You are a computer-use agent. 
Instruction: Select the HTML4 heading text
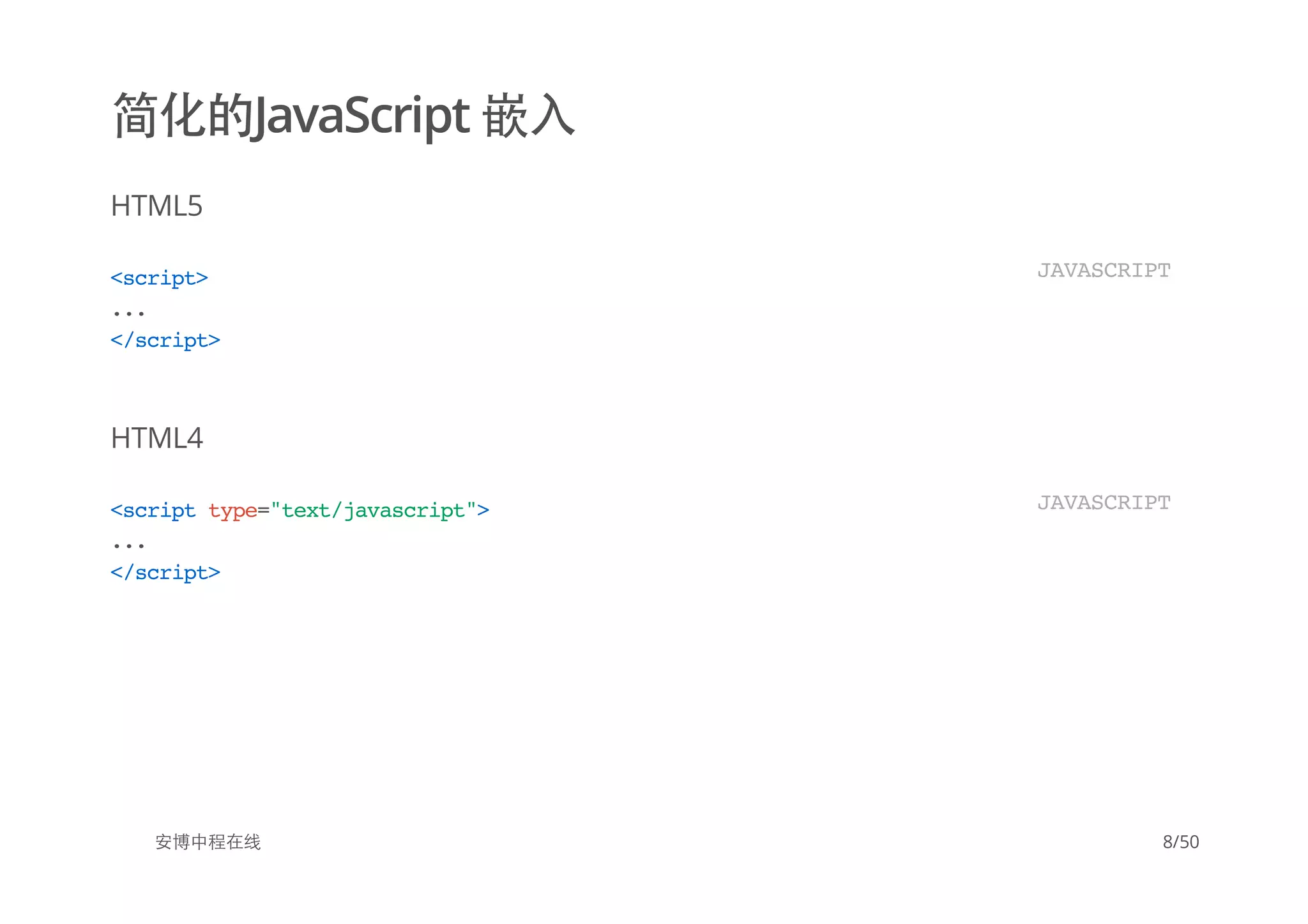156,438
